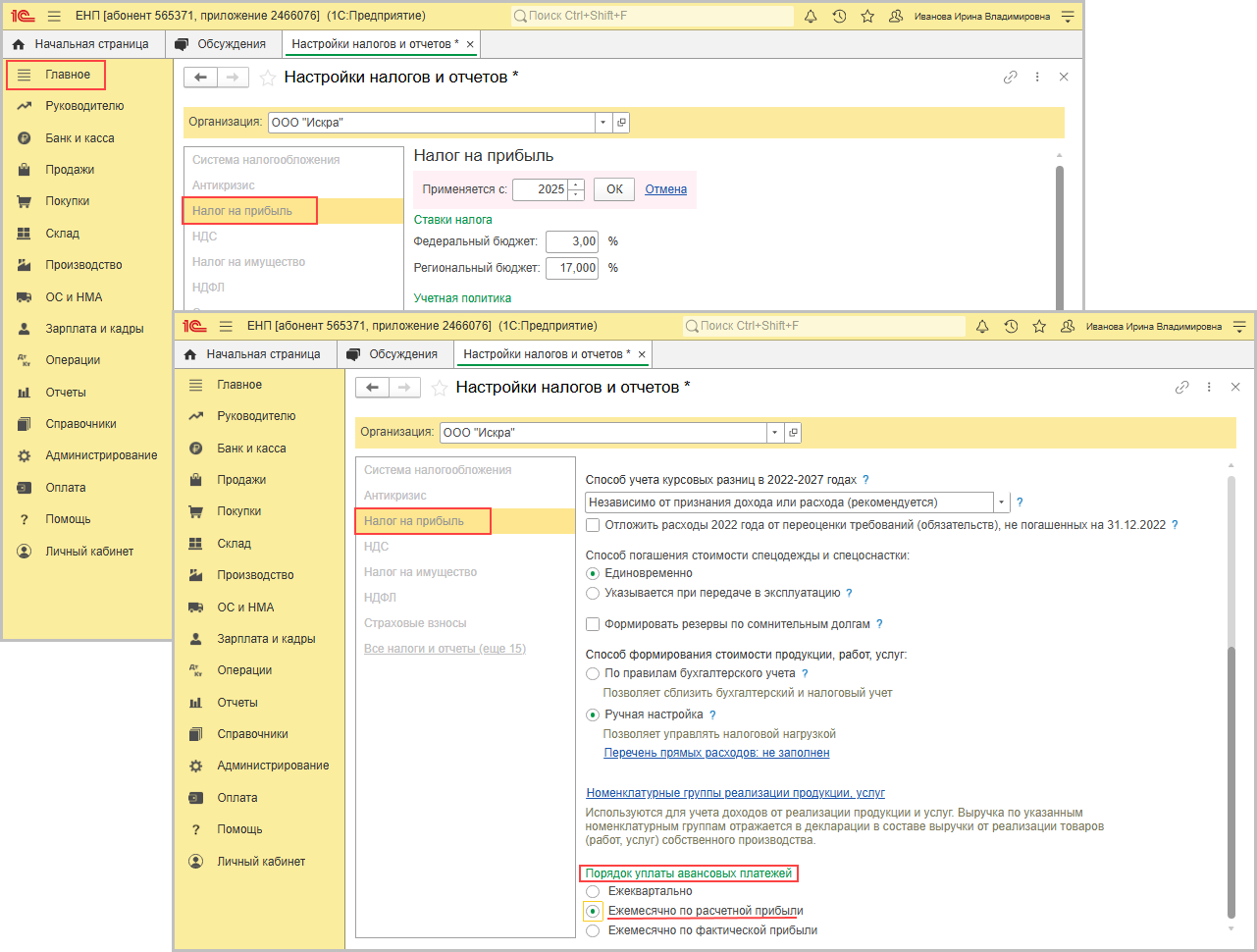1257x952 pixels.
Task: Click the notifications bell in the foreground window
Action: 982,327
